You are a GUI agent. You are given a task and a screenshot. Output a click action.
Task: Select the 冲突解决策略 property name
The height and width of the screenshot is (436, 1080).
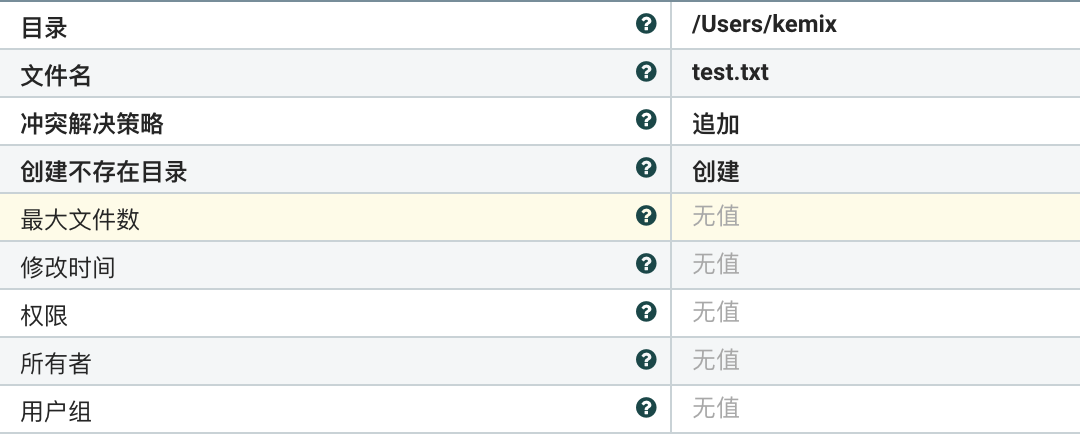(x=92, y=124)
